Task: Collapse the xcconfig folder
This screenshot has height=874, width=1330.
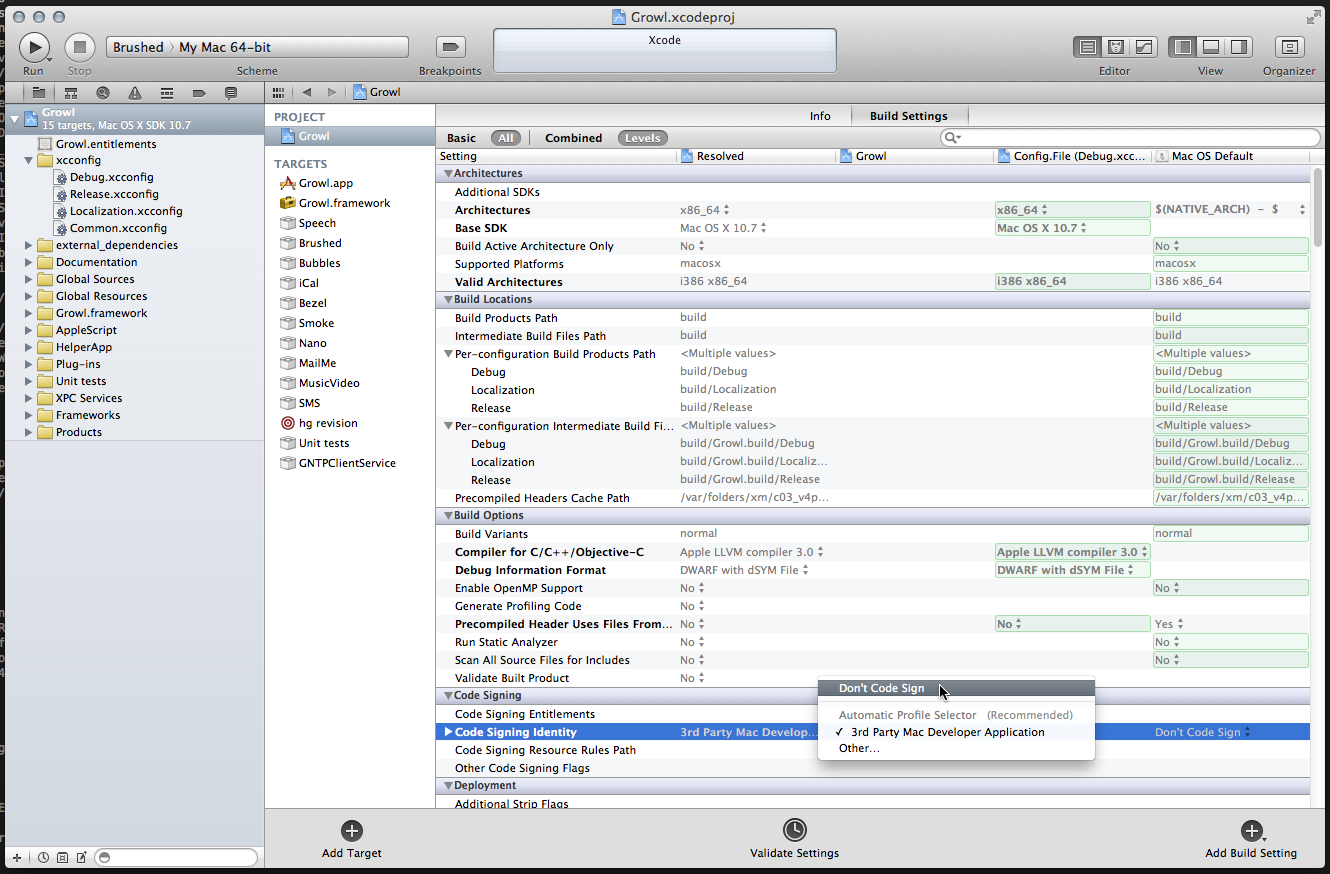Action: [x=29, y=160]
